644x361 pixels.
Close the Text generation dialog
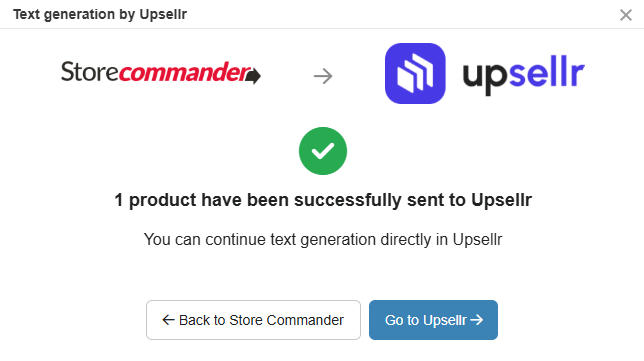click(x=626, y=15)
